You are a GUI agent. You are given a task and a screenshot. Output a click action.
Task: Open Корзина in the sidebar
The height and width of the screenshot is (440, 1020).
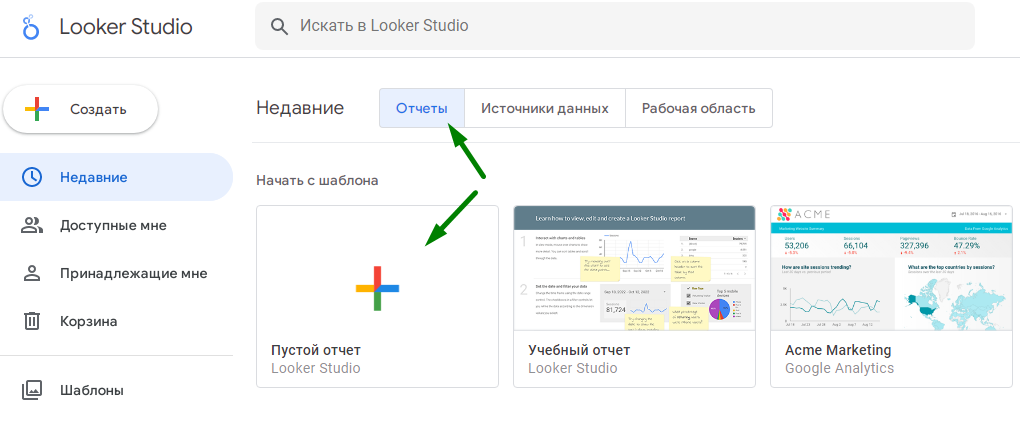tap(116, 322)
